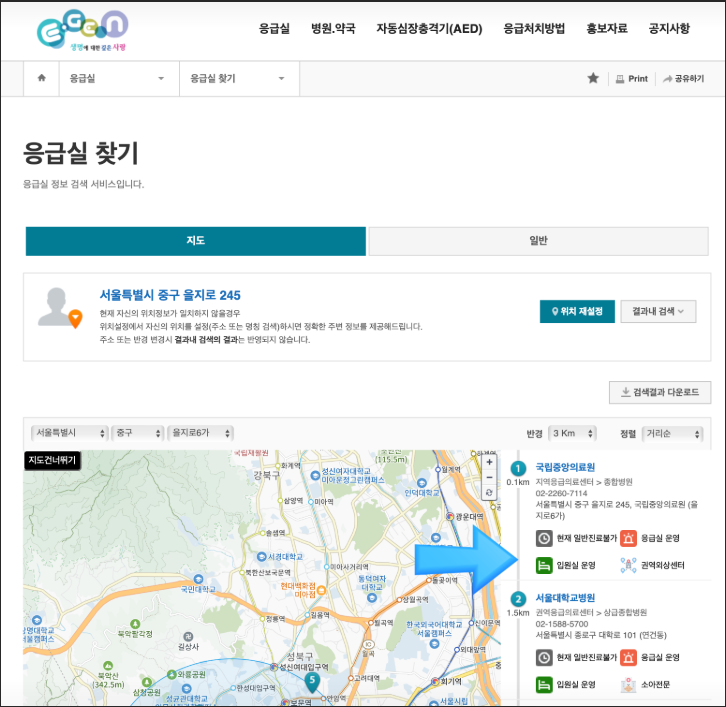Open the 국립중앙의료원 hospital link
The image size is (726, 707).
click(x=565, y=467)
